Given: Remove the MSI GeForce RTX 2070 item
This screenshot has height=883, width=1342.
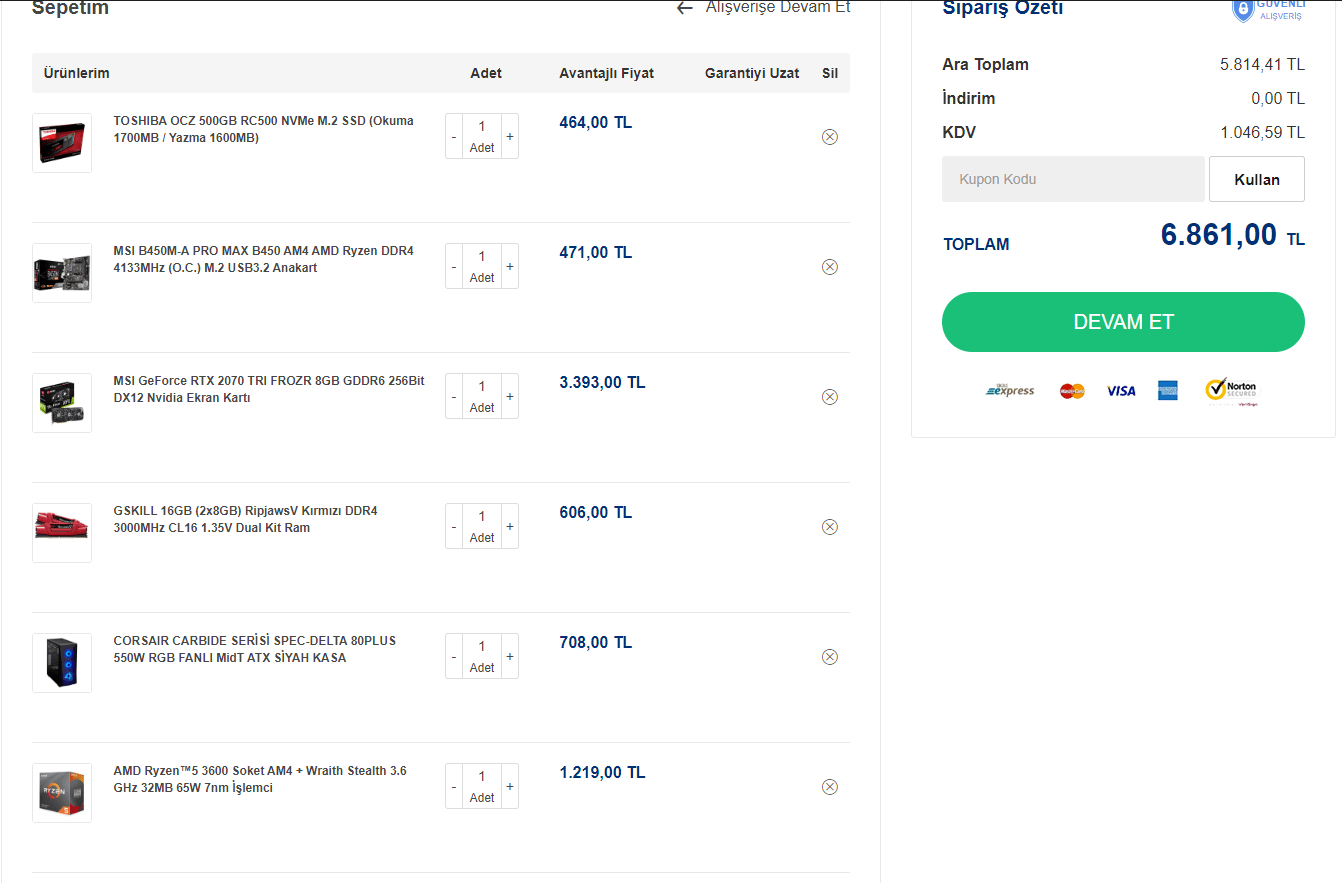Looking at the screenshot, I should pyautogui.click(x=829, y=397).
